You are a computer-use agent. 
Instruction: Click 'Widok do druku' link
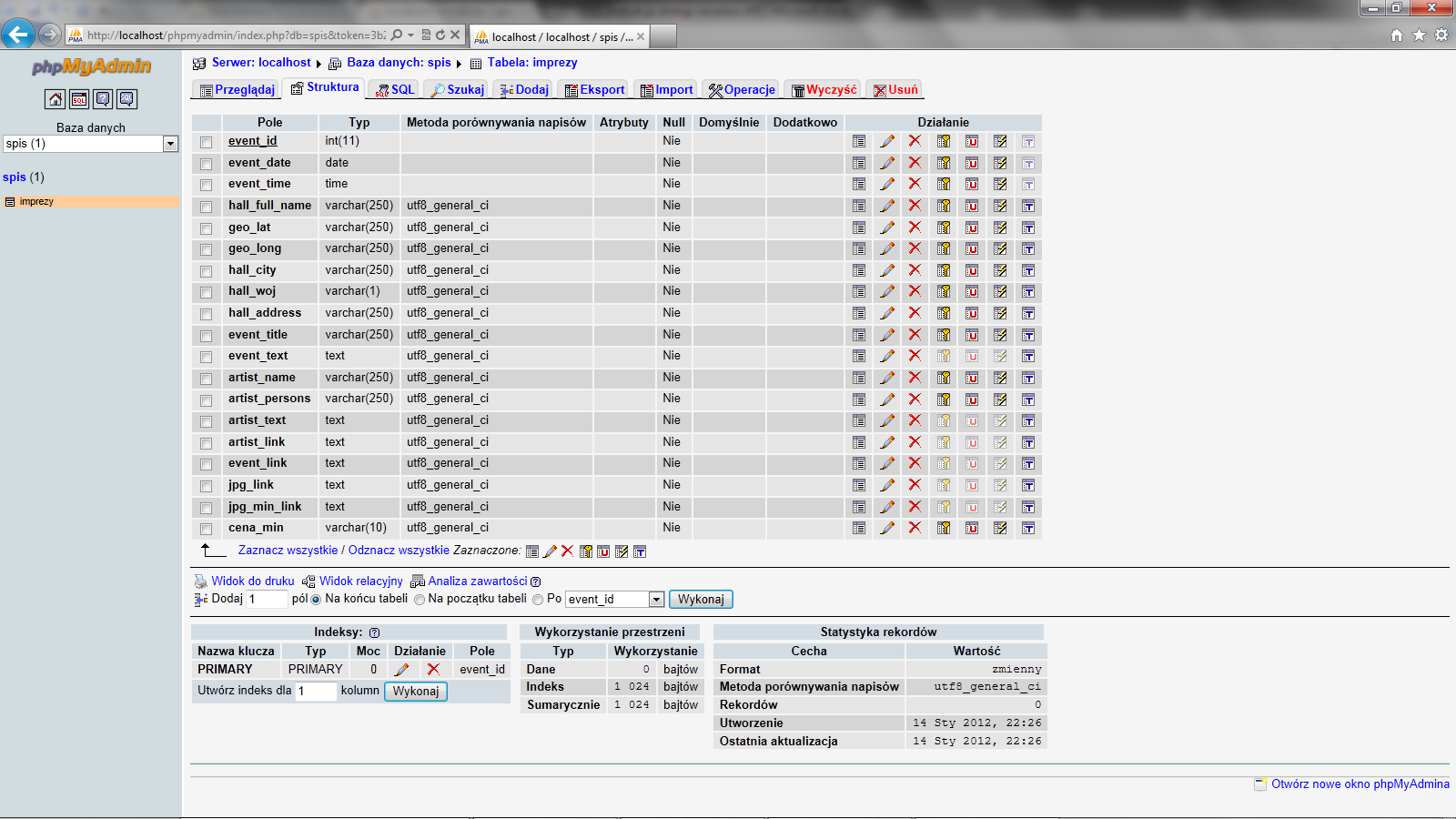point(253,581)
